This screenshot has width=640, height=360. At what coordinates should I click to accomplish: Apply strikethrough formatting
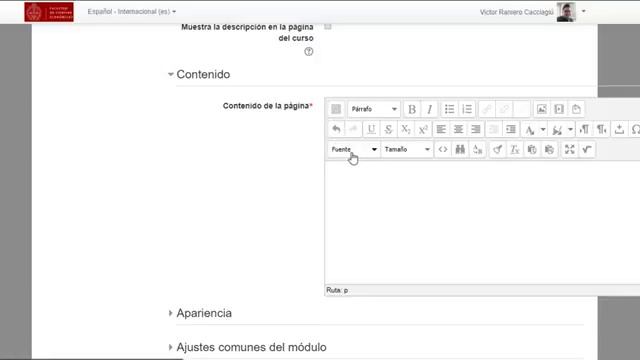tap(389, 129)
